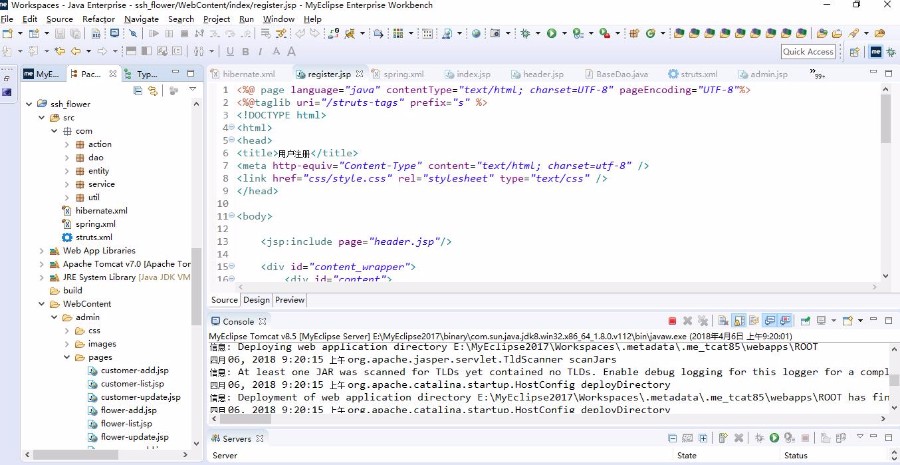Click the green Run button in main toolbar
The width and height of the screenshot is (900, 465).
pyautogui.click(x=552, y=33)
